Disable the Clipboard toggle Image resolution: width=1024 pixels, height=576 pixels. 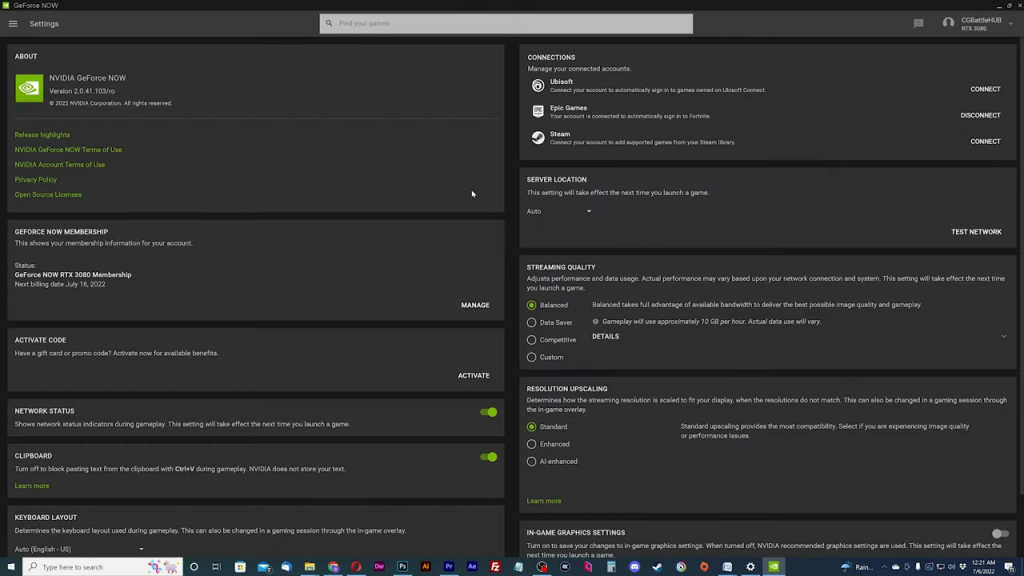(x=488, y=457)
